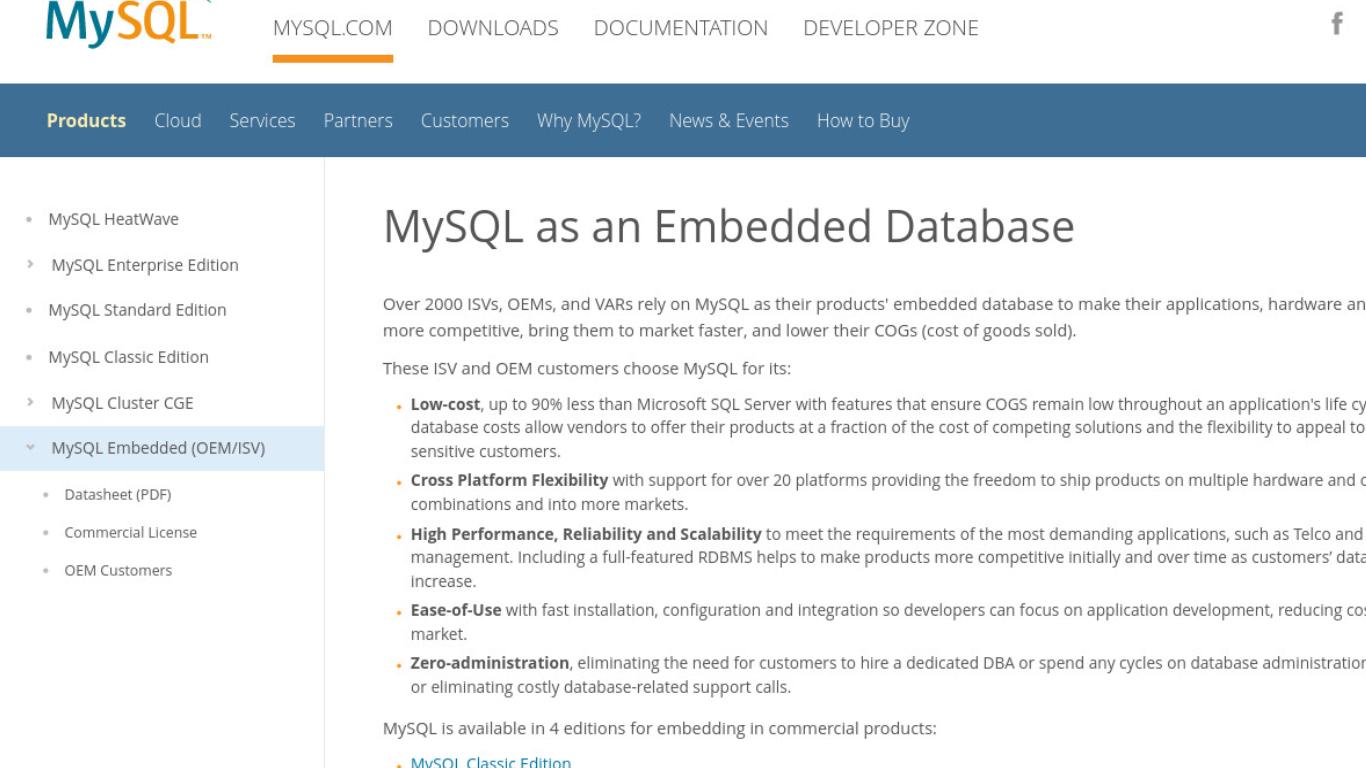
Task: Click "These ISV and OEM customers choose MySQL" line
Action: click(x=587, y=368)
